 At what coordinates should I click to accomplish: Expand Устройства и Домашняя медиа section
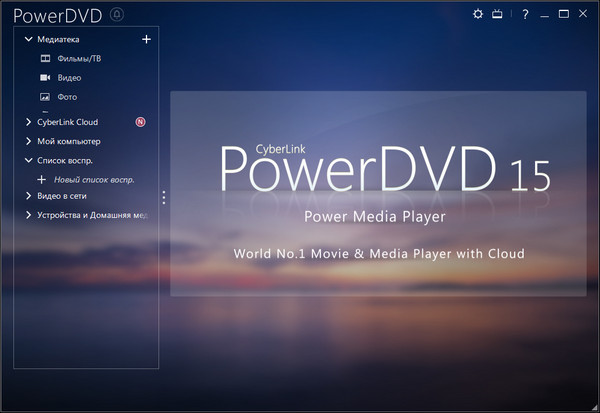coord(28,215)
